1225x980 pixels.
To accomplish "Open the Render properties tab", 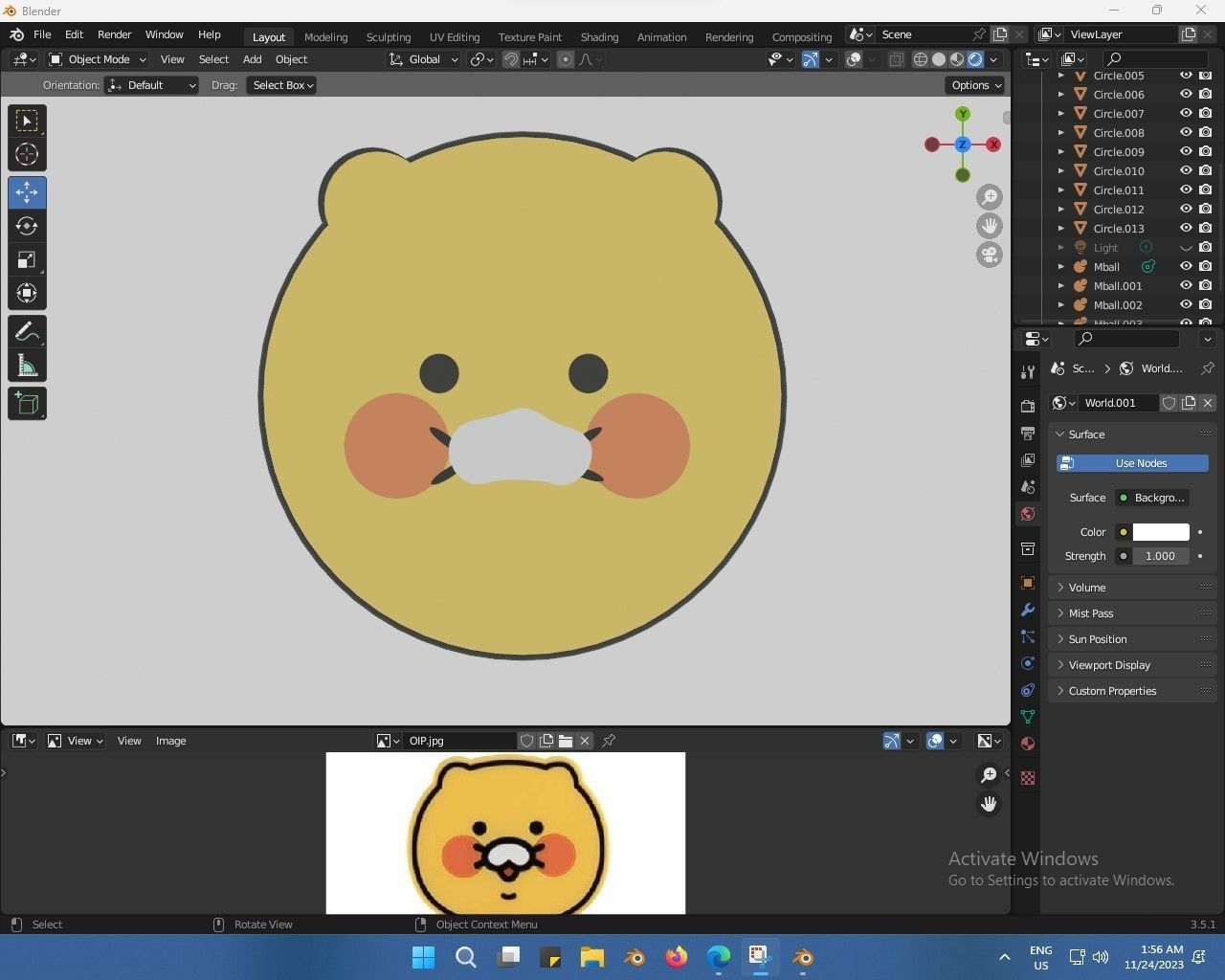I will point(1028,406).
